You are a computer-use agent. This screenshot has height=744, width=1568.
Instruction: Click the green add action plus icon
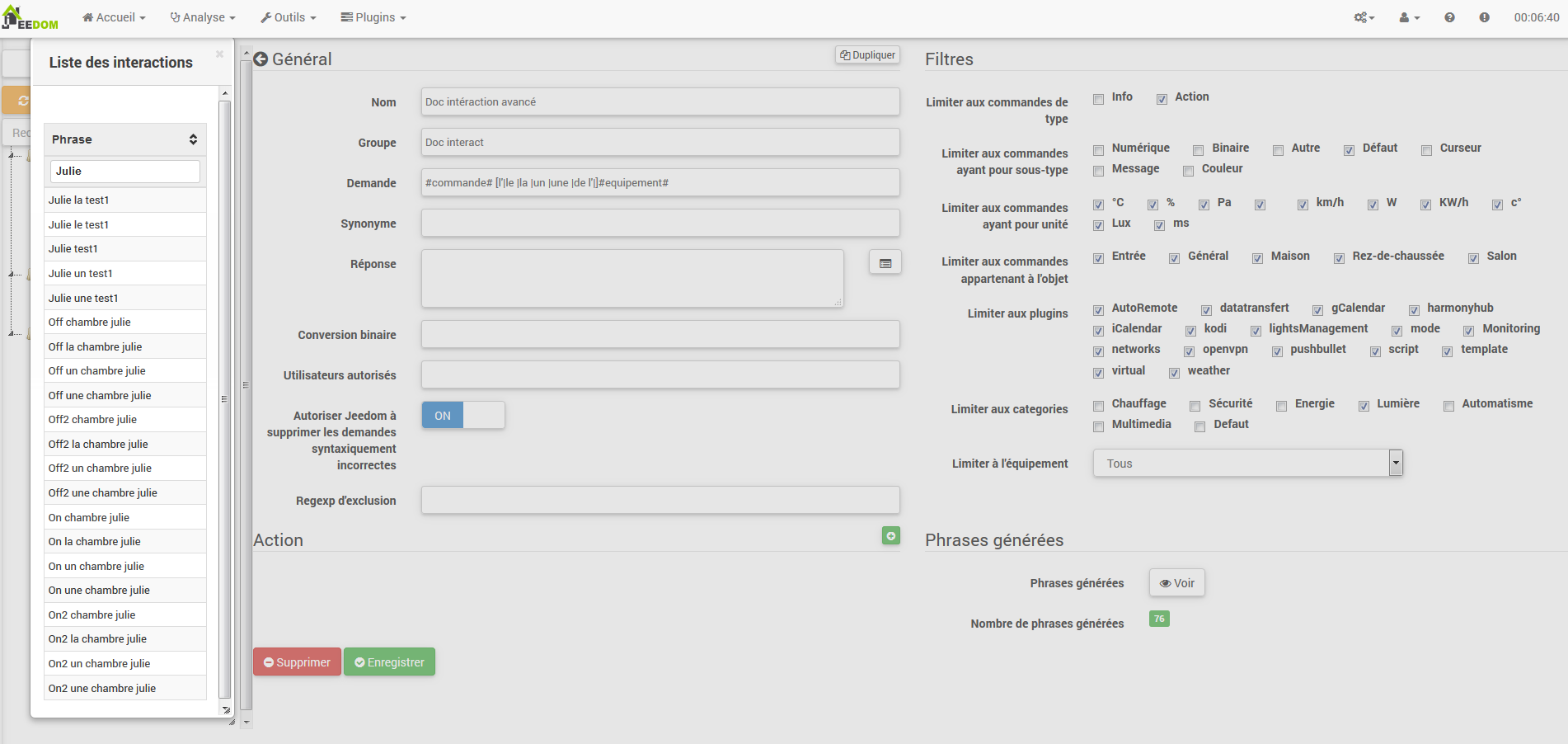tap(890, 536)
